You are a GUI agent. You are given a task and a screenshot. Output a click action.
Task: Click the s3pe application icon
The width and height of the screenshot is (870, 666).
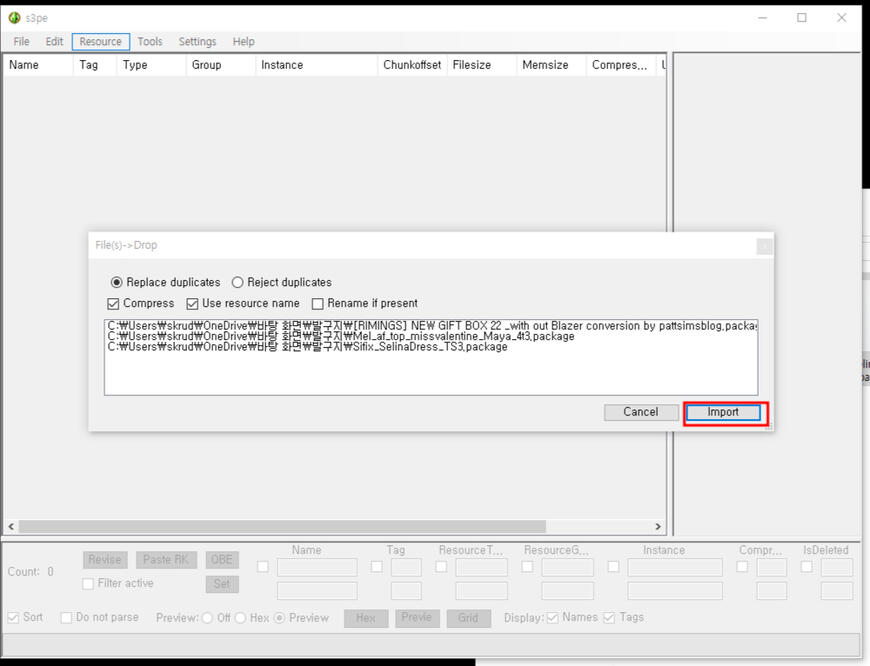click(14, 18)
